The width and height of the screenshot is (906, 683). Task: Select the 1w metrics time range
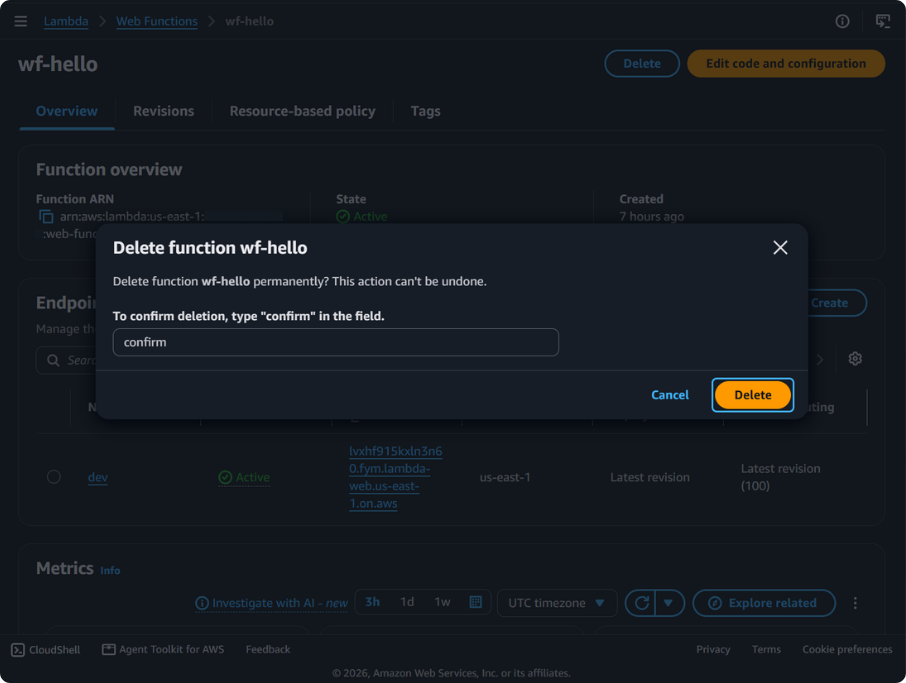pyautogui.click(x=442, y=602)
